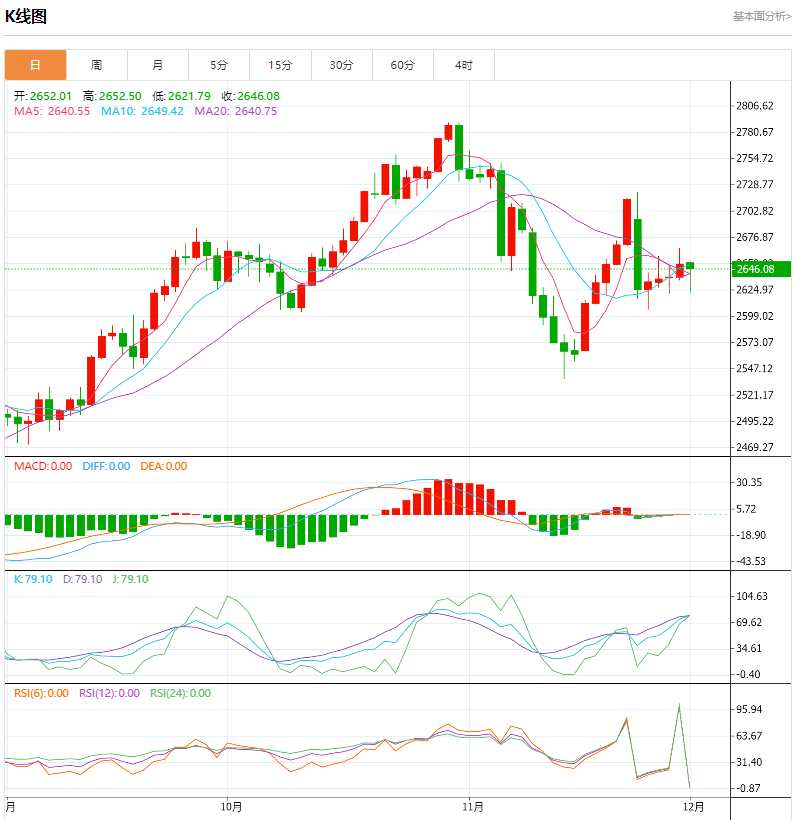Viewport: 795px width, 820px height.
Task: Click the 30.35 MACD axis label
Action: tap(748, 482)
